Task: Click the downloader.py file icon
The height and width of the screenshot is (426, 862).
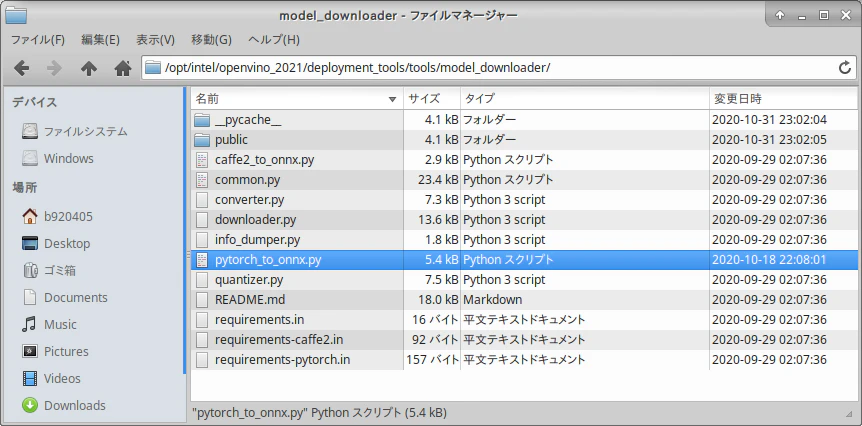Action: [202, 220]
